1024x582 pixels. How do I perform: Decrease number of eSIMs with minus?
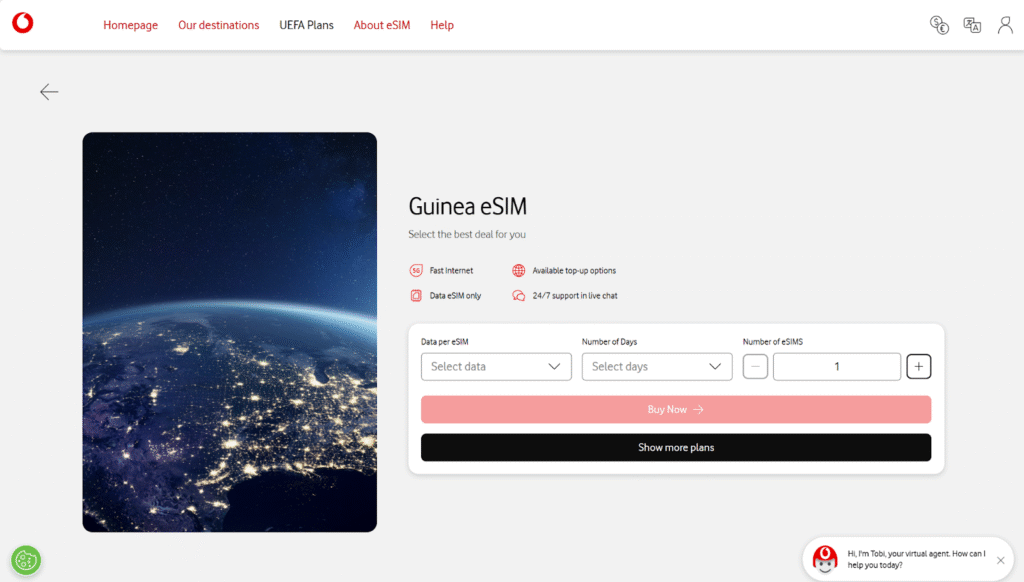point(756,367)
